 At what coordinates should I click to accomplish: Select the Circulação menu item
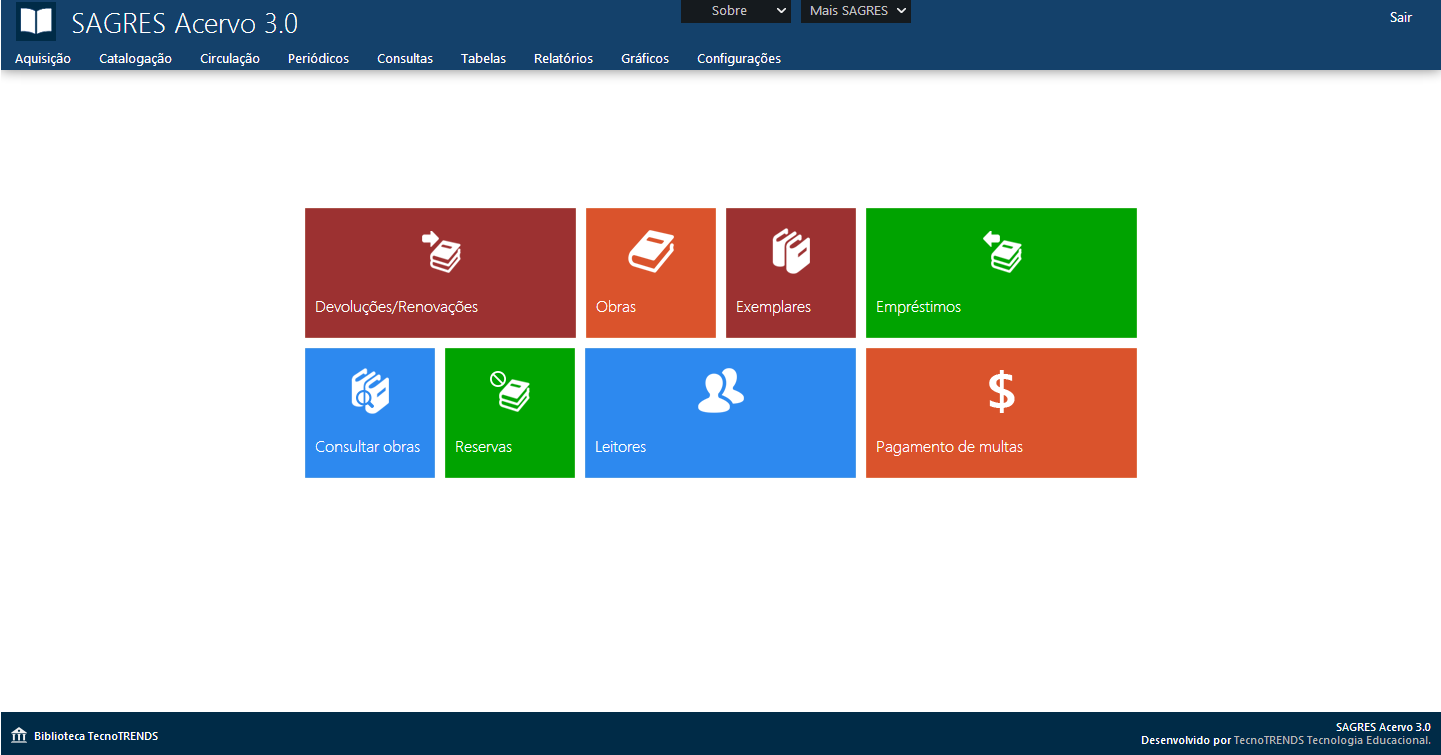[x=230, y=59]
